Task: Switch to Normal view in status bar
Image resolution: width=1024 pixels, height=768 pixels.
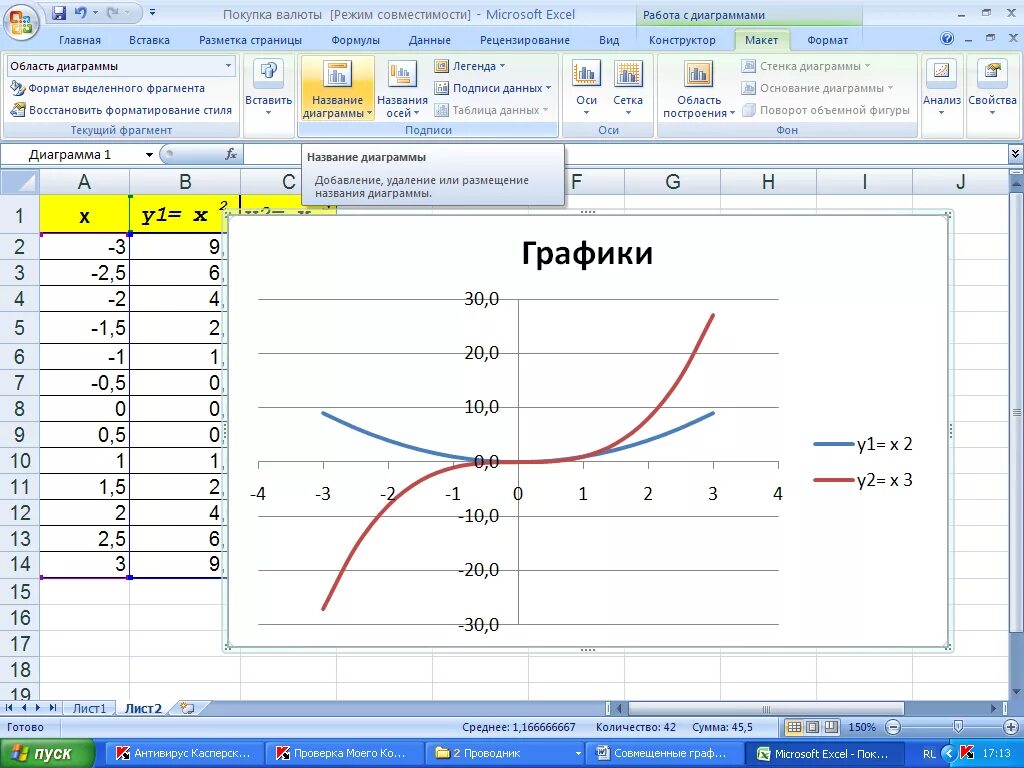Action: click(794, 727)
